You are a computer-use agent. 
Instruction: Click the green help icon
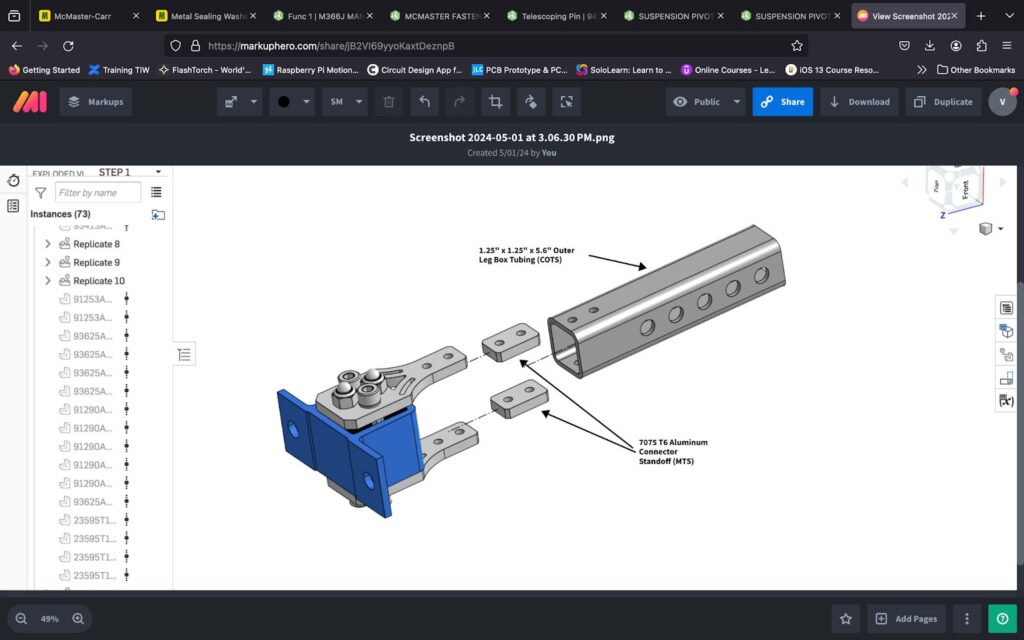point(1001,618)
